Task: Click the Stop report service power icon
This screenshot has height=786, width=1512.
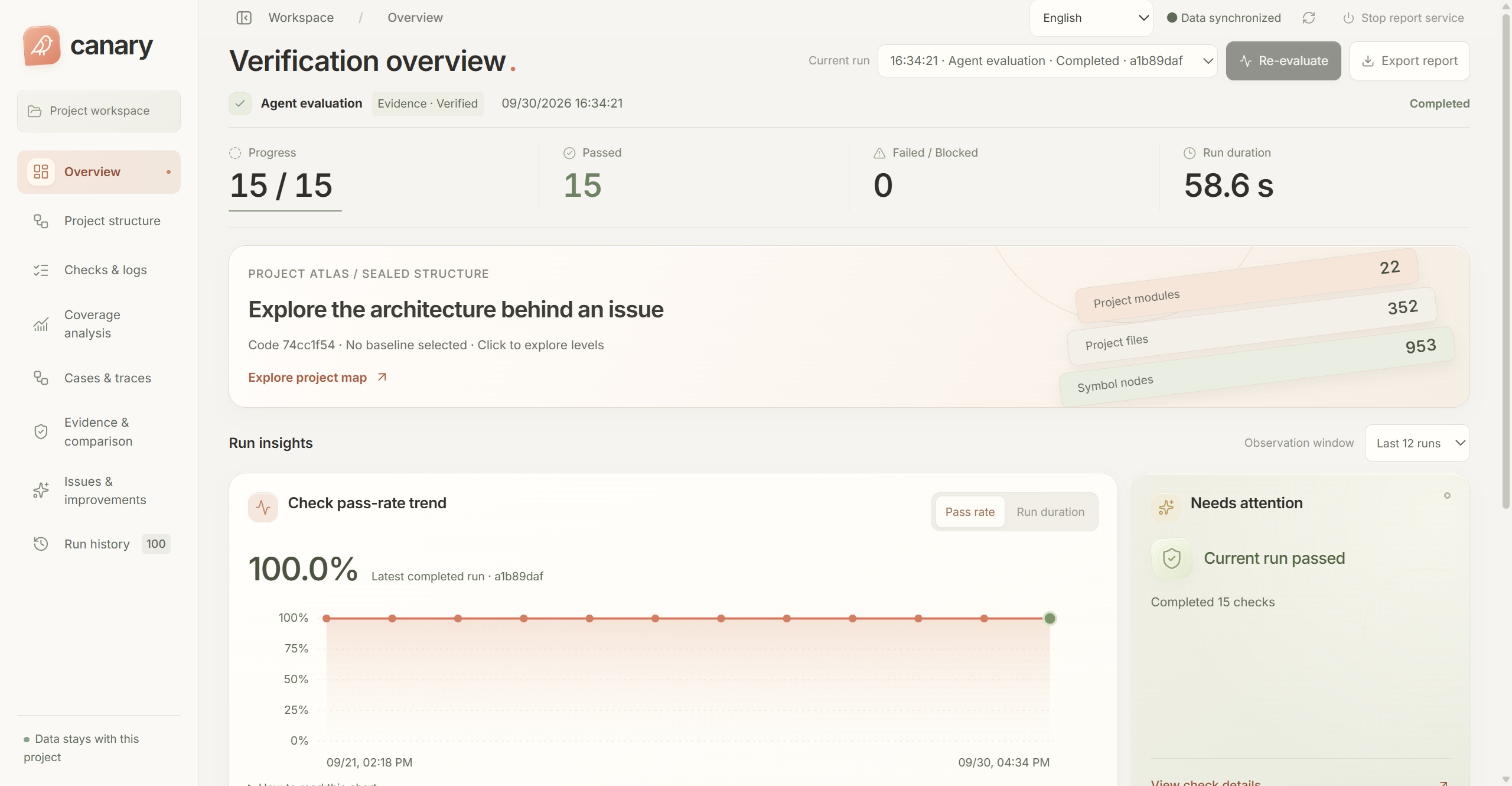Action: (x=1348, y=18)
